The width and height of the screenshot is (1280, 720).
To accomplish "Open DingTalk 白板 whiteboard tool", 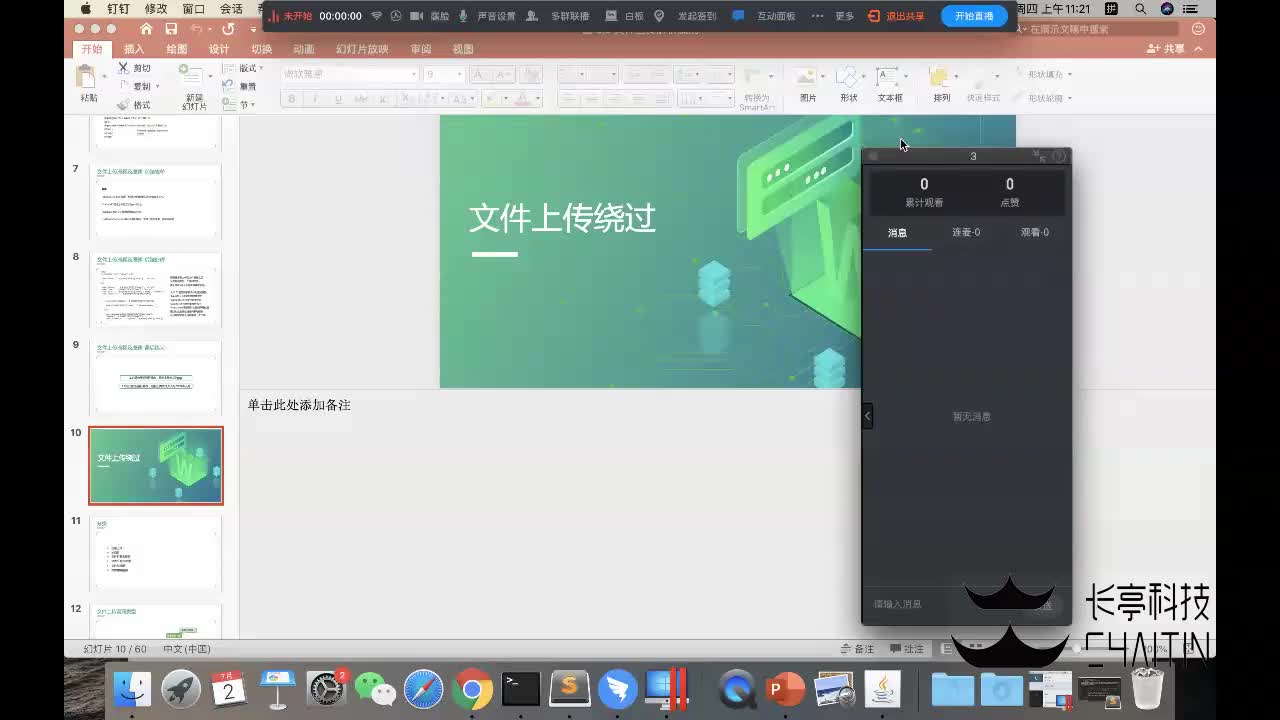I will 625,16.
